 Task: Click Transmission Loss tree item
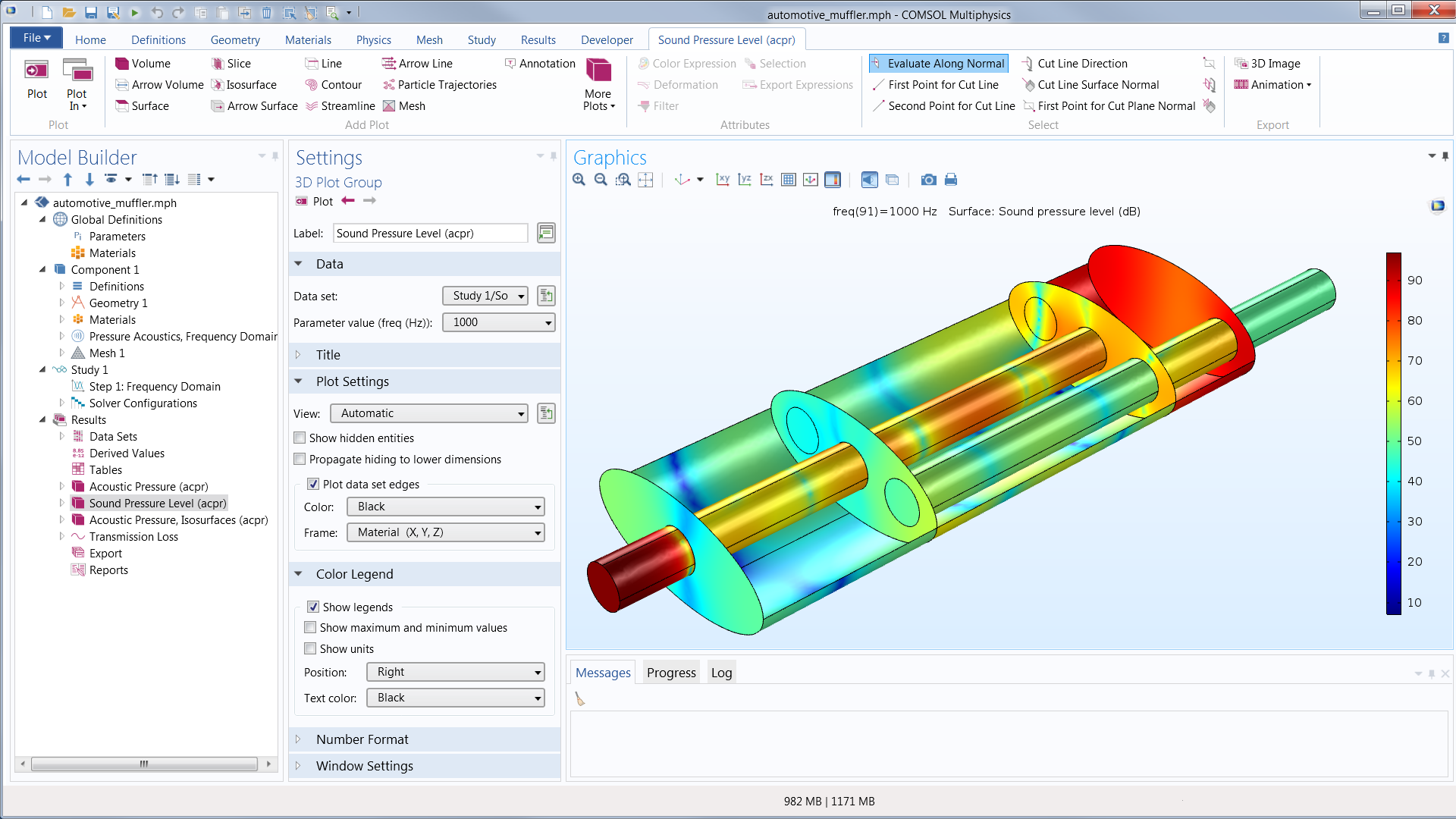[x=134, y=536]
